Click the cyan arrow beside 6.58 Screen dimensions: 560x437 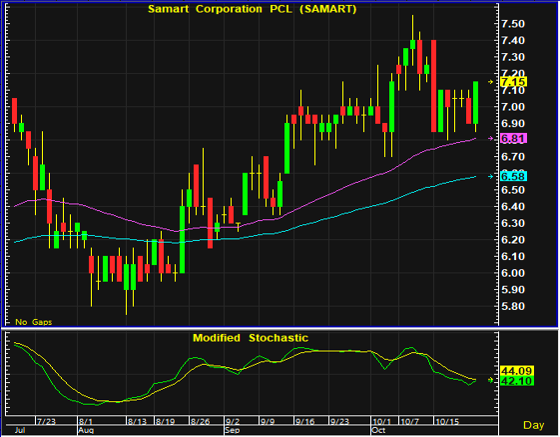click(491, 176)
